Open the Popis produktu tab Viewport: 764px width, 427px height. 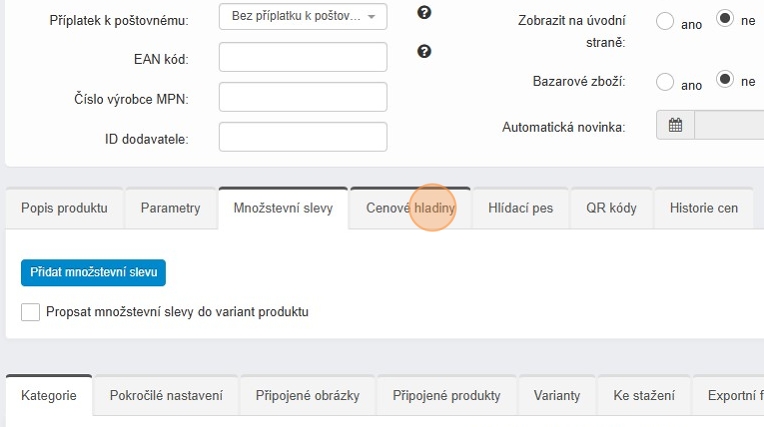(64, 209)
